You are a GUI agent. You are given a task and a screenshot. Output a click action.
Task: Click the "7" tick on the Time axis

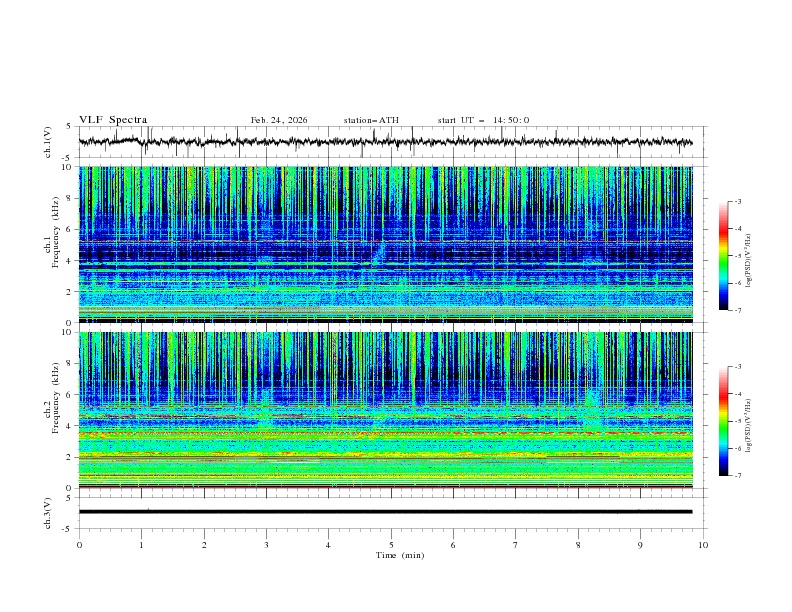pyautogui.click(x=516, y=545)
